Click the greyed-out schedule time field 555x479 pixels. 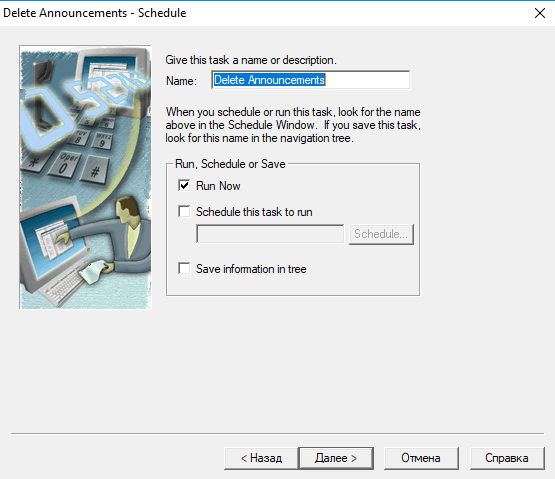(x=270, y=234)
